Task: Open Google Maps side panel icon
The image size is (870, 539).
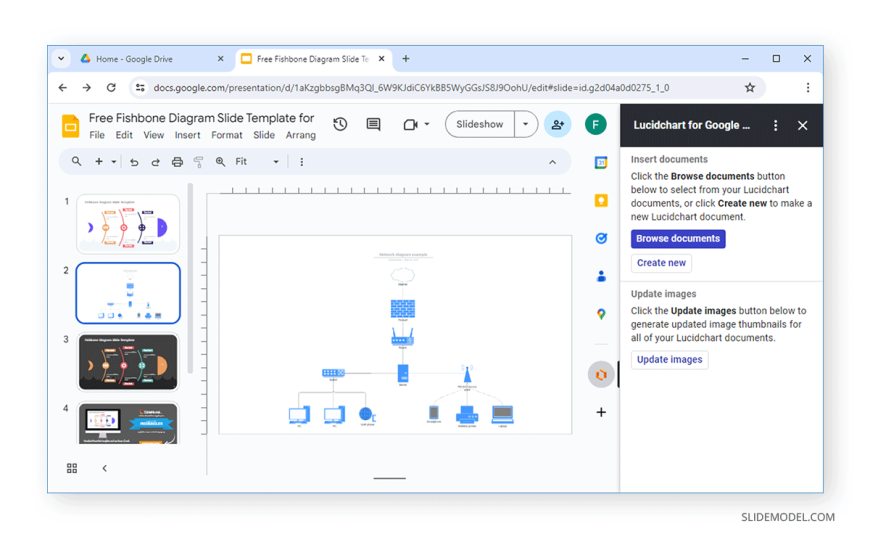Action: tap(601, 314)
